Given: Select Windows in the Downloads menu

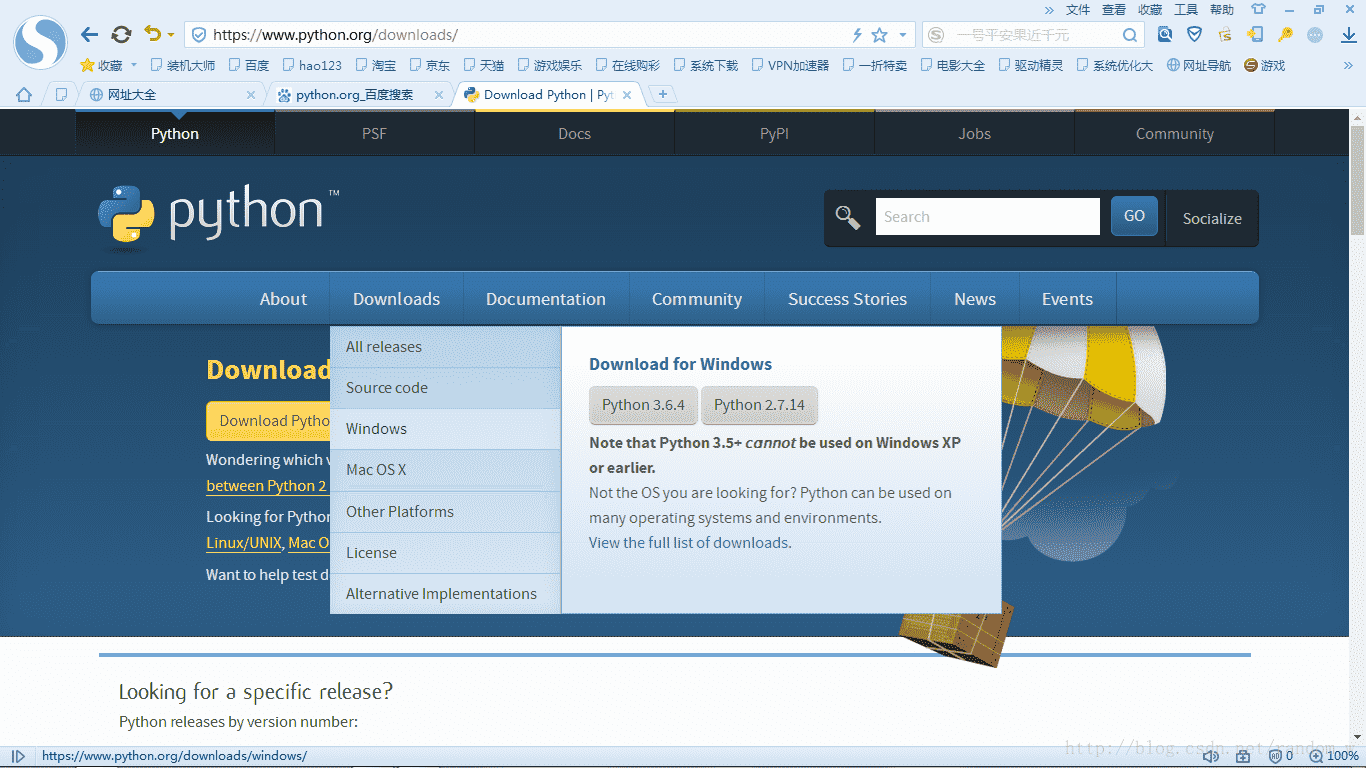Looking at the screenshot, I should (445, 429).
